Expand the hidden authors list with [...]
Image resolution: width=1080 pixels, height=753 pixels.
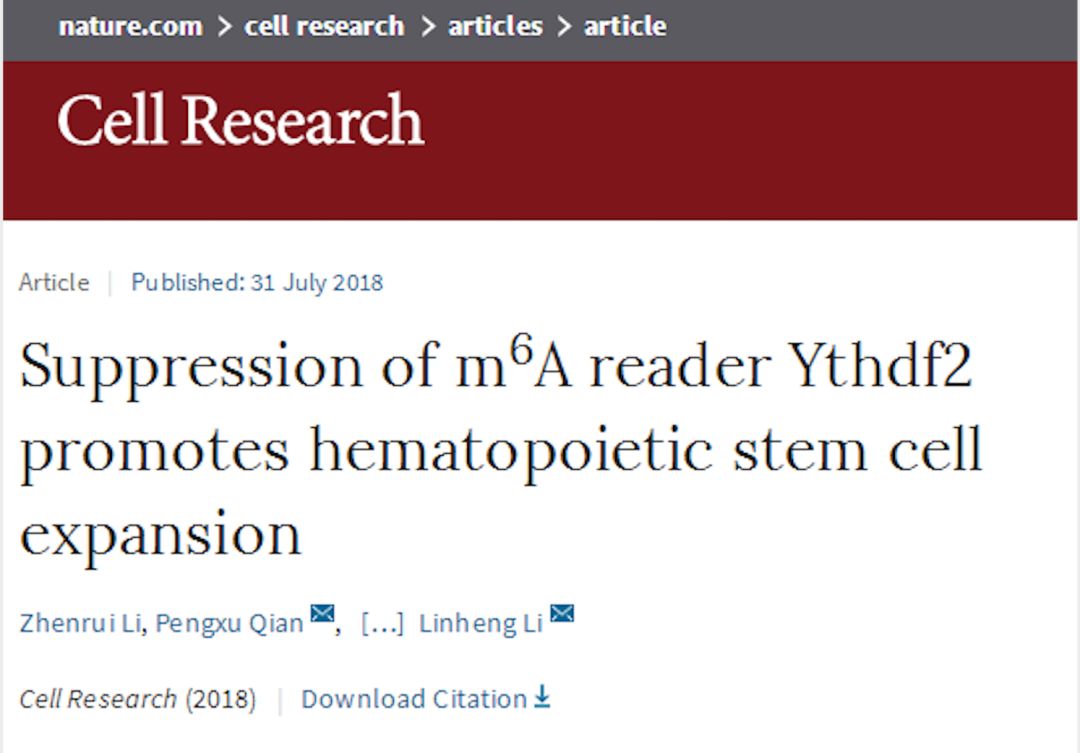(x=382, y=623)
